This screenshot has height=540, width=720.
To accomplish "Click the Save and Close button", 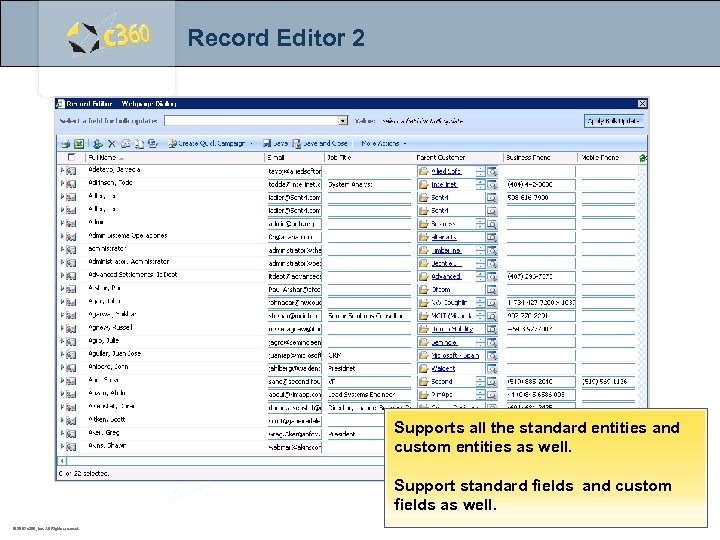I will point(320,143).
